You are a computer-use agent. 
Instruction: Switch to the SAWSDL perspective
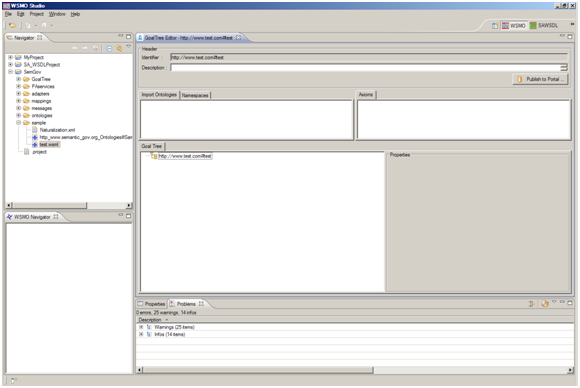[x=544, y=26]
